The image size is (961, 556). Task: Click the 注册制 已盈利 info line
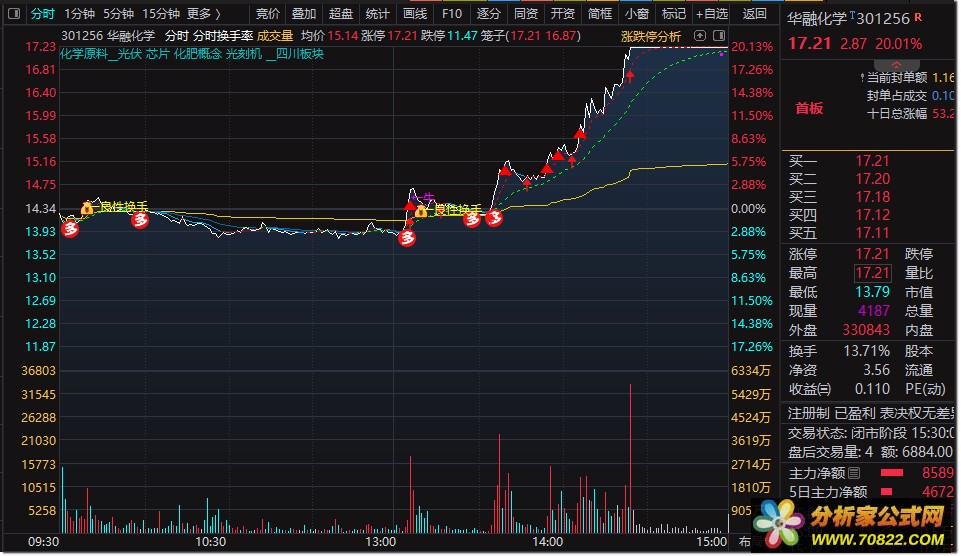click(870, 413)
